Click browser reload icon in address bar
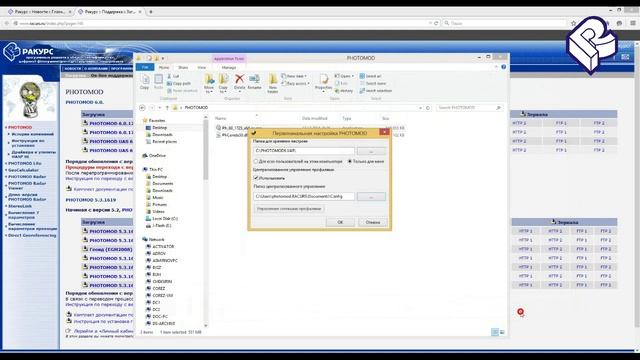The width and height of the screenshot is (640, 360). click(x=436, y=23)
